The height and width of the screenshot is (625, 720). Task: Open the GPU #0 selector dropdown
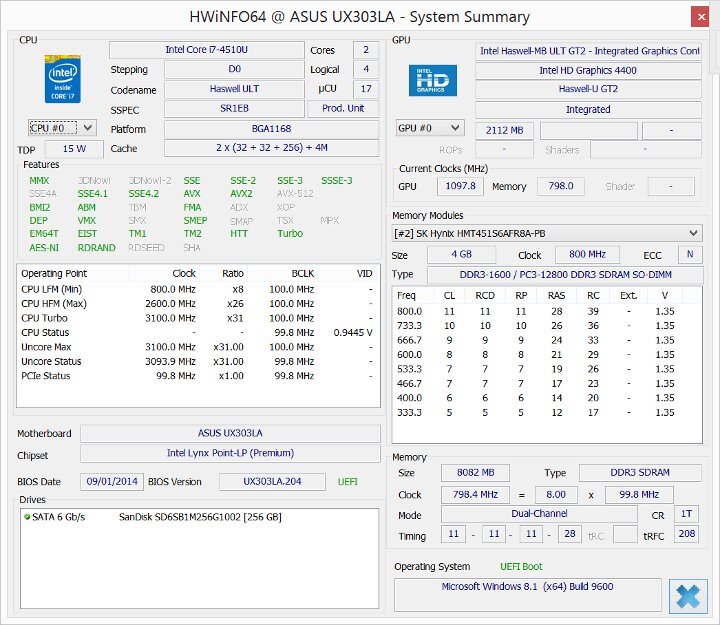(x=430, y=128)
